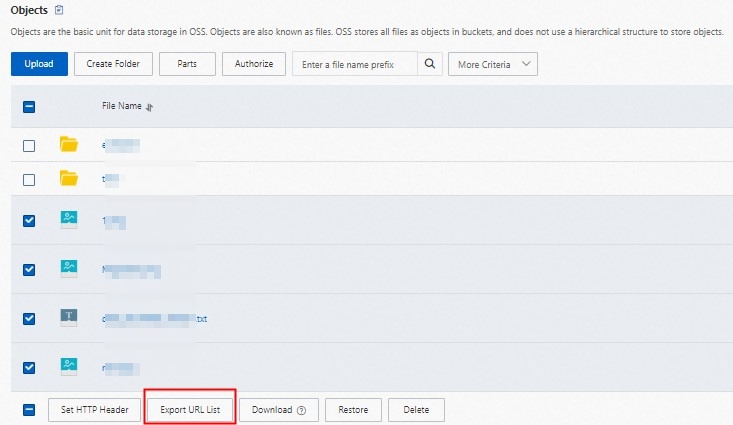Viewport: 733px width, 425px height.
Task: Open the More Criteria dropdown
Action: [x=493, y=64]
